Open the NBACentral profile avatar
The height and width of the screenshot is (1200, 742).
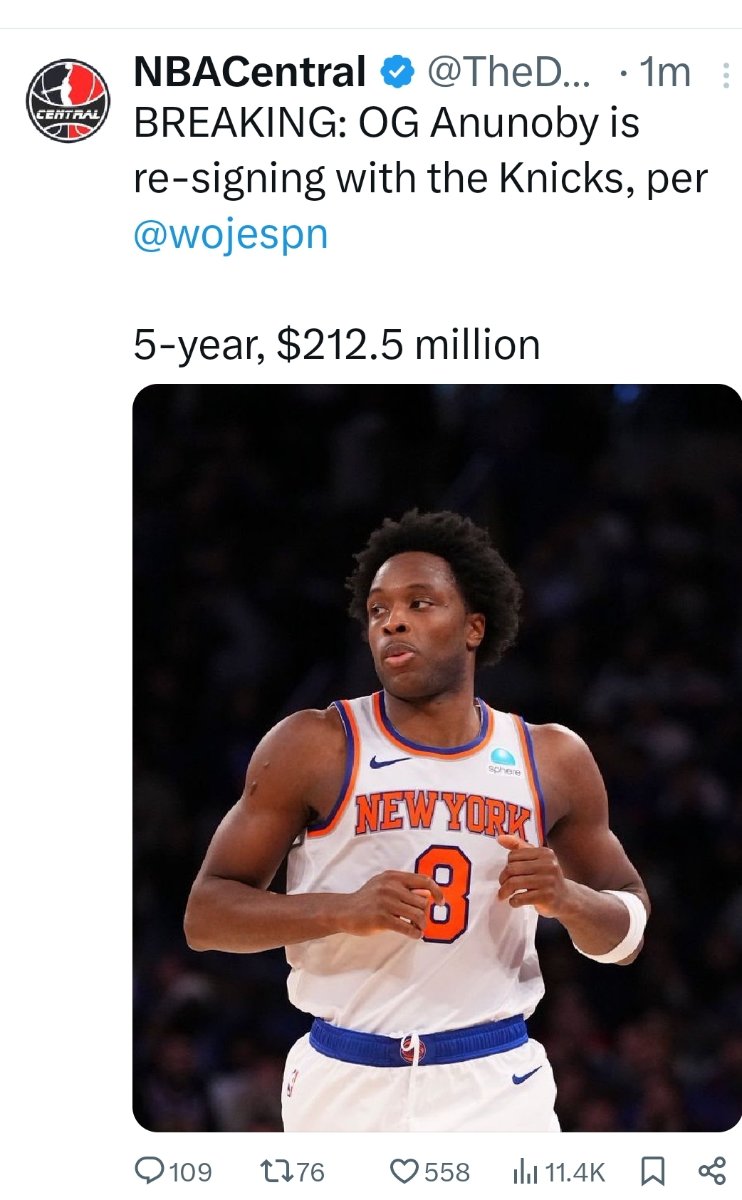coord(67,100)
